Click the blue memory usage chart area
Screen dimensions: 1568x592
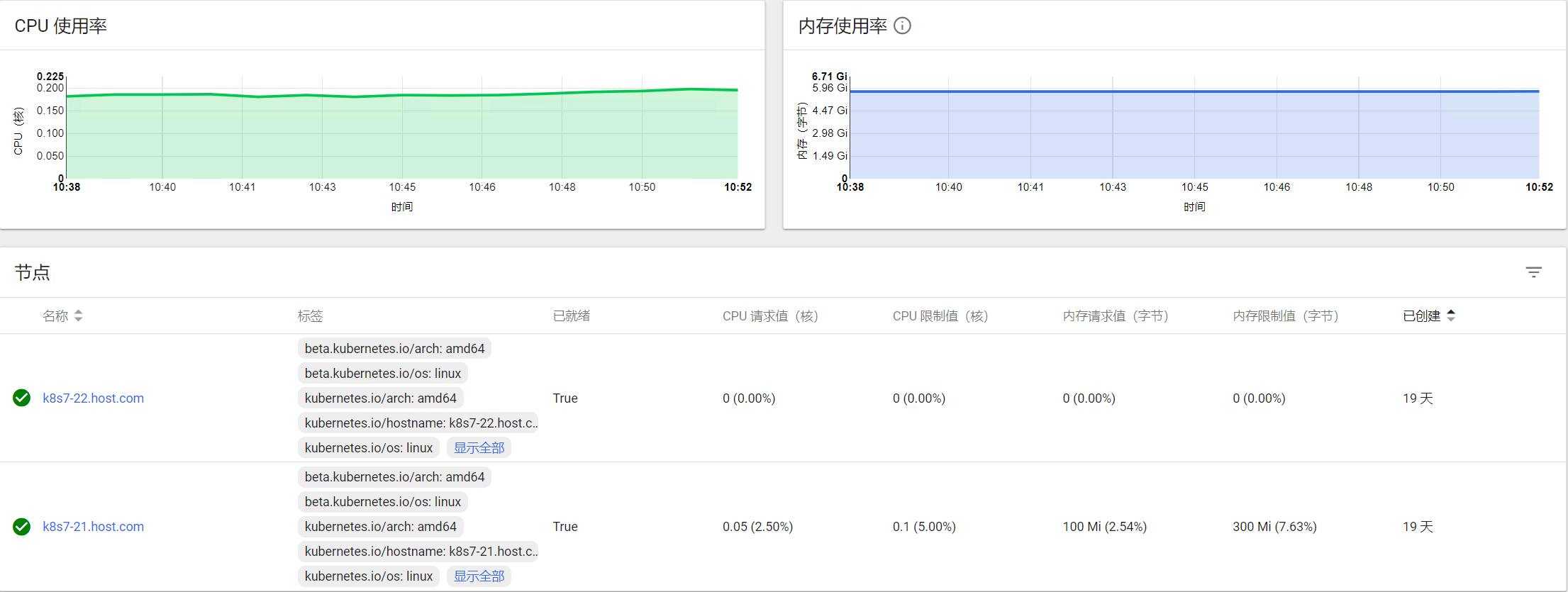[x=1194, y=135]
